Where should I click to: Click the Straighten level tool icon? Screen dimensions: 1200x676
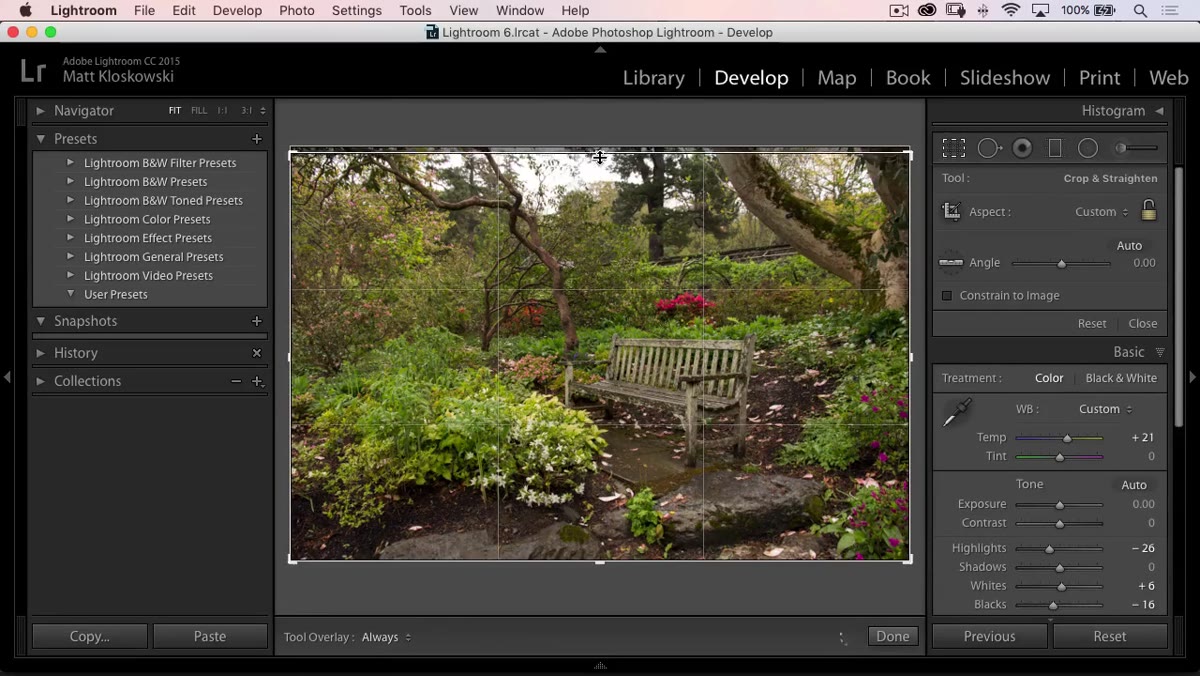point(951,263)
